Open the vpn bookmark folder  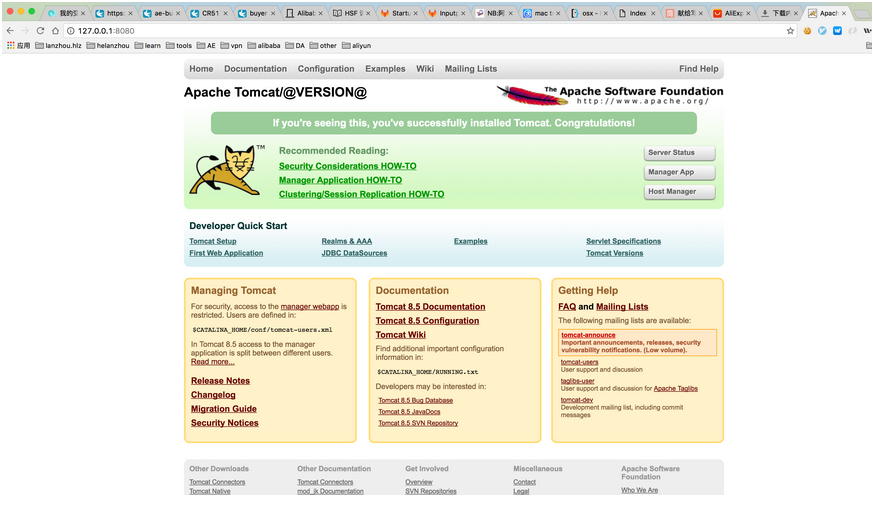(232, 46)
